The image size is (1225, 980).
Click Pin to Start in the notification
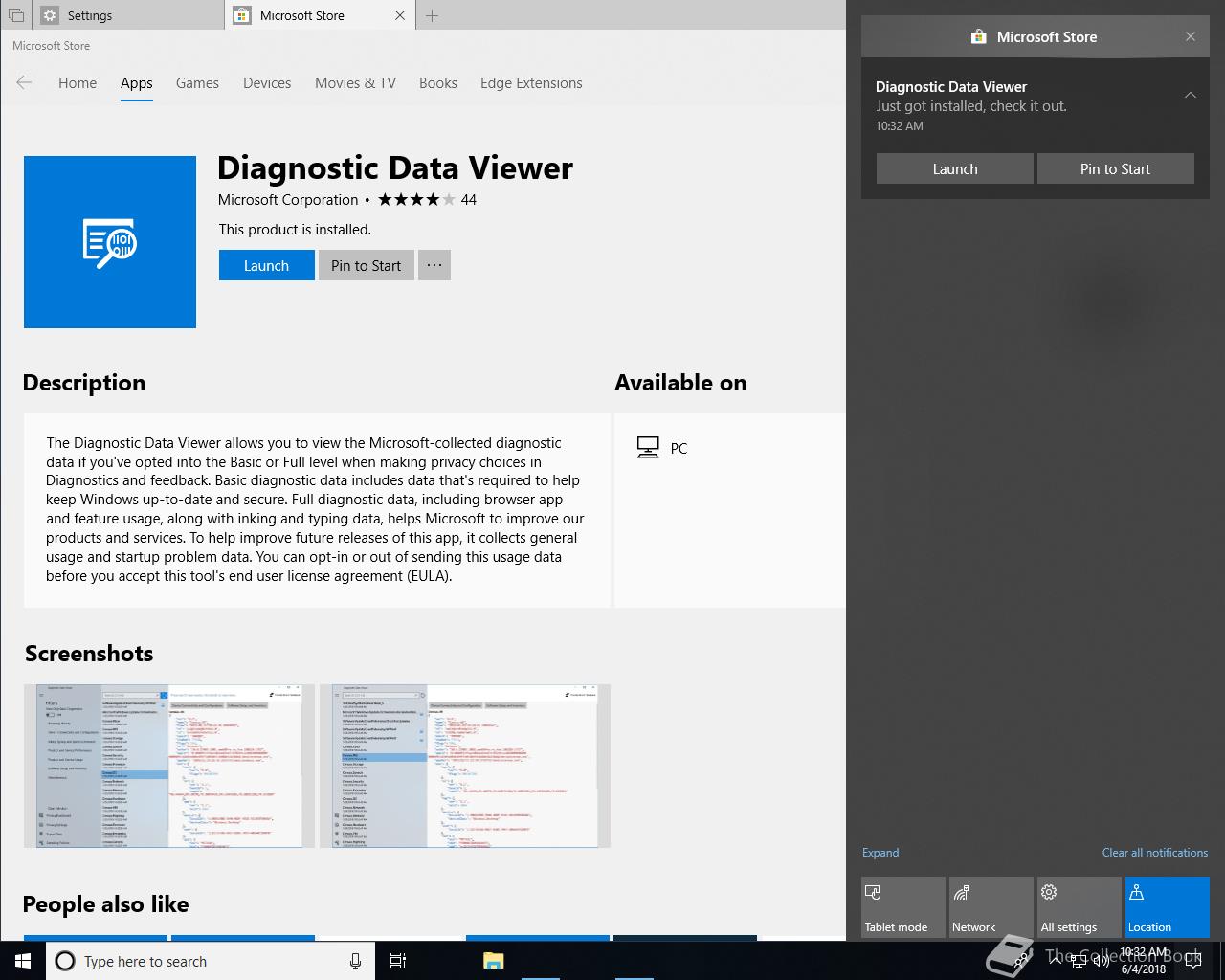pos(1116,168)
